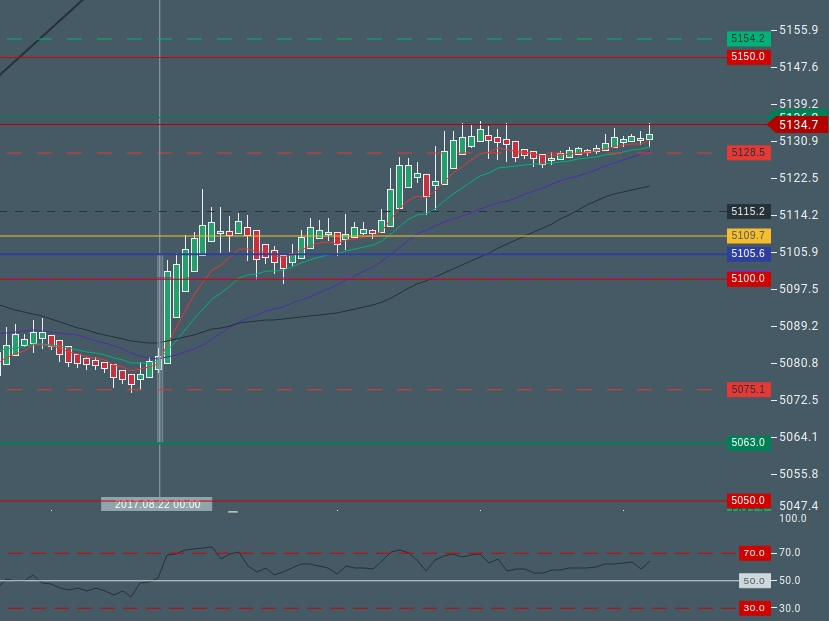Select the red 5128.5 dashed level label

pos(749,153)
